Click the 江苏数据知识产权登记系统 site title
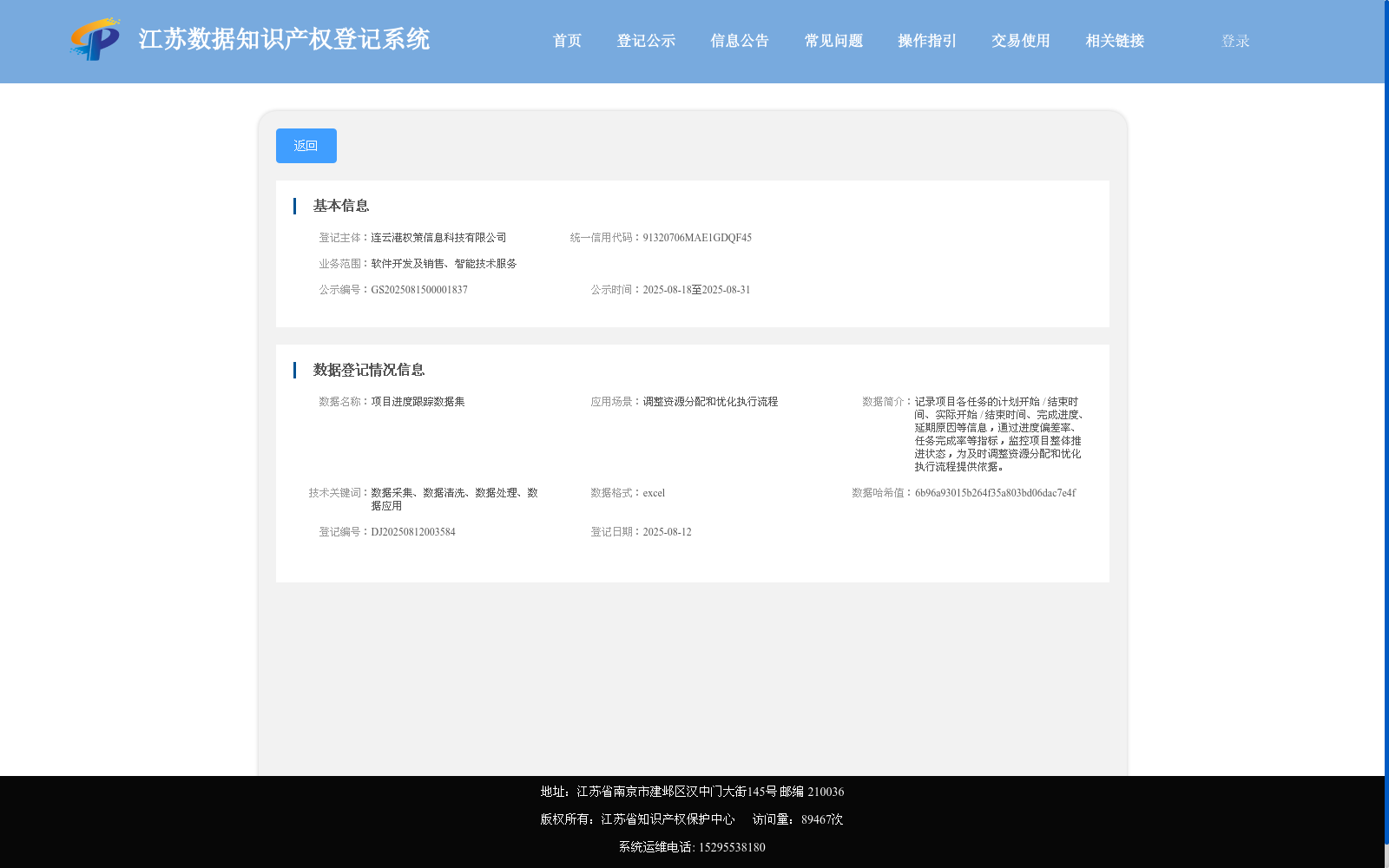This screenshot has height=868, width=1389. coord(284,40)
